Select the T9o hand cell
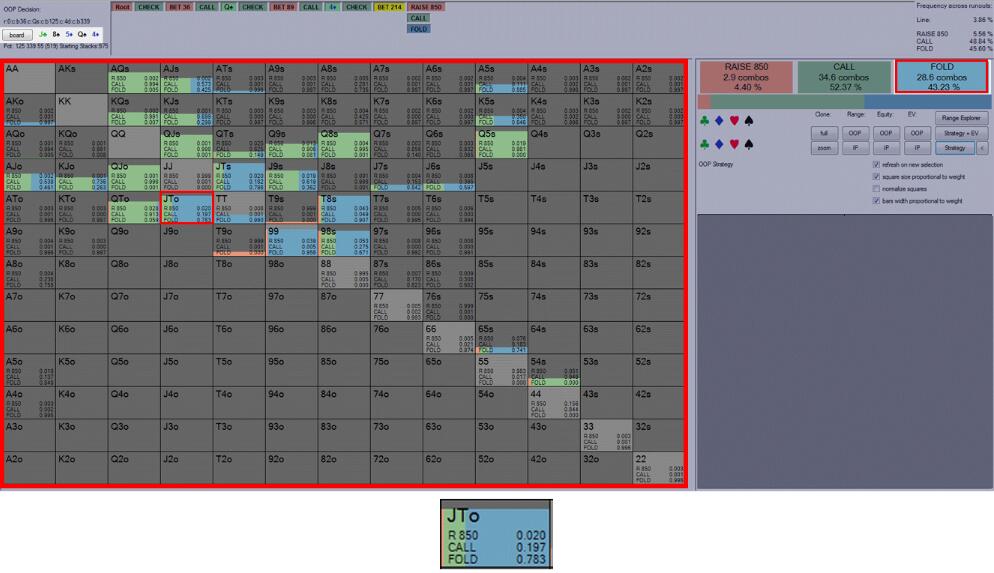 click(x=239, y=241)
